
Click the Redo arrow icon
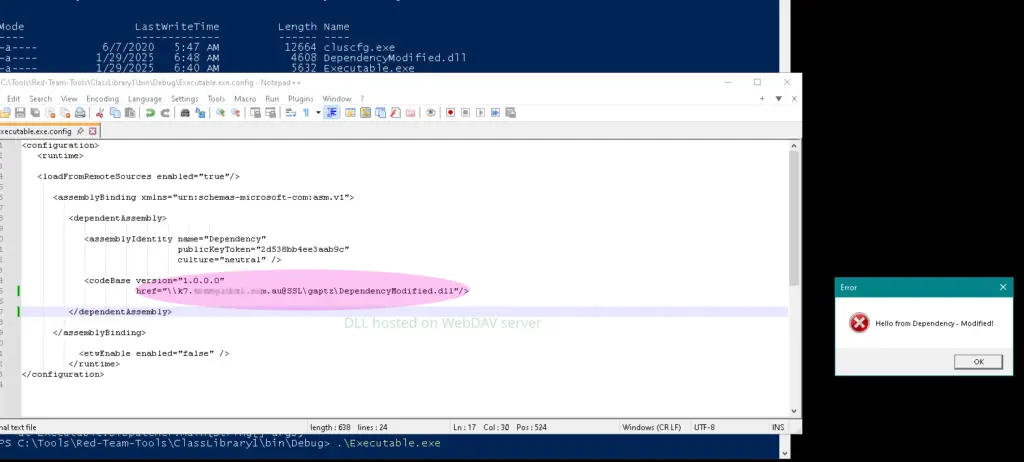(x=164, y=113)
